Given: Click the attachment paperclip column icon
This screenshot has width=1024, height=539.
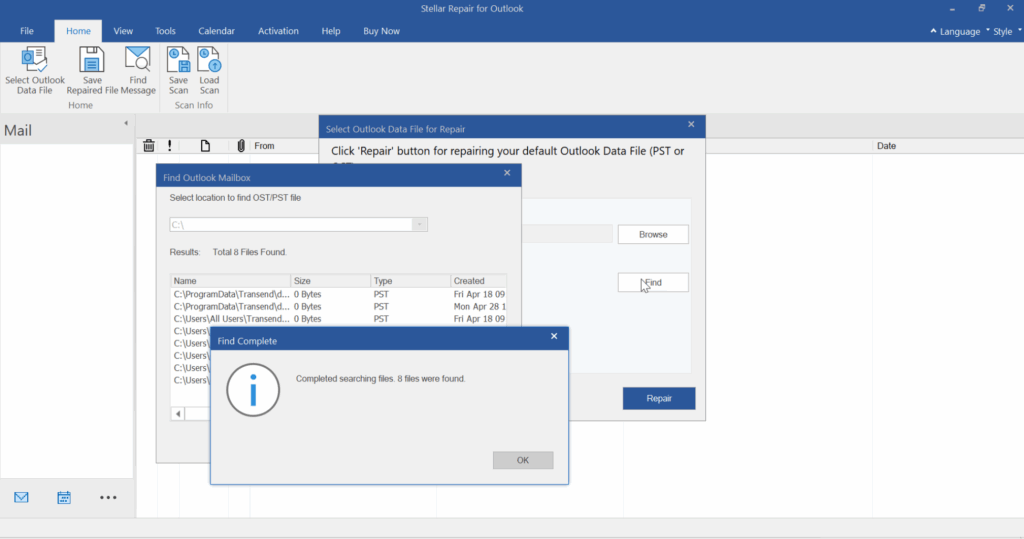Looking at the screenshot, I should tap(241, 146).
